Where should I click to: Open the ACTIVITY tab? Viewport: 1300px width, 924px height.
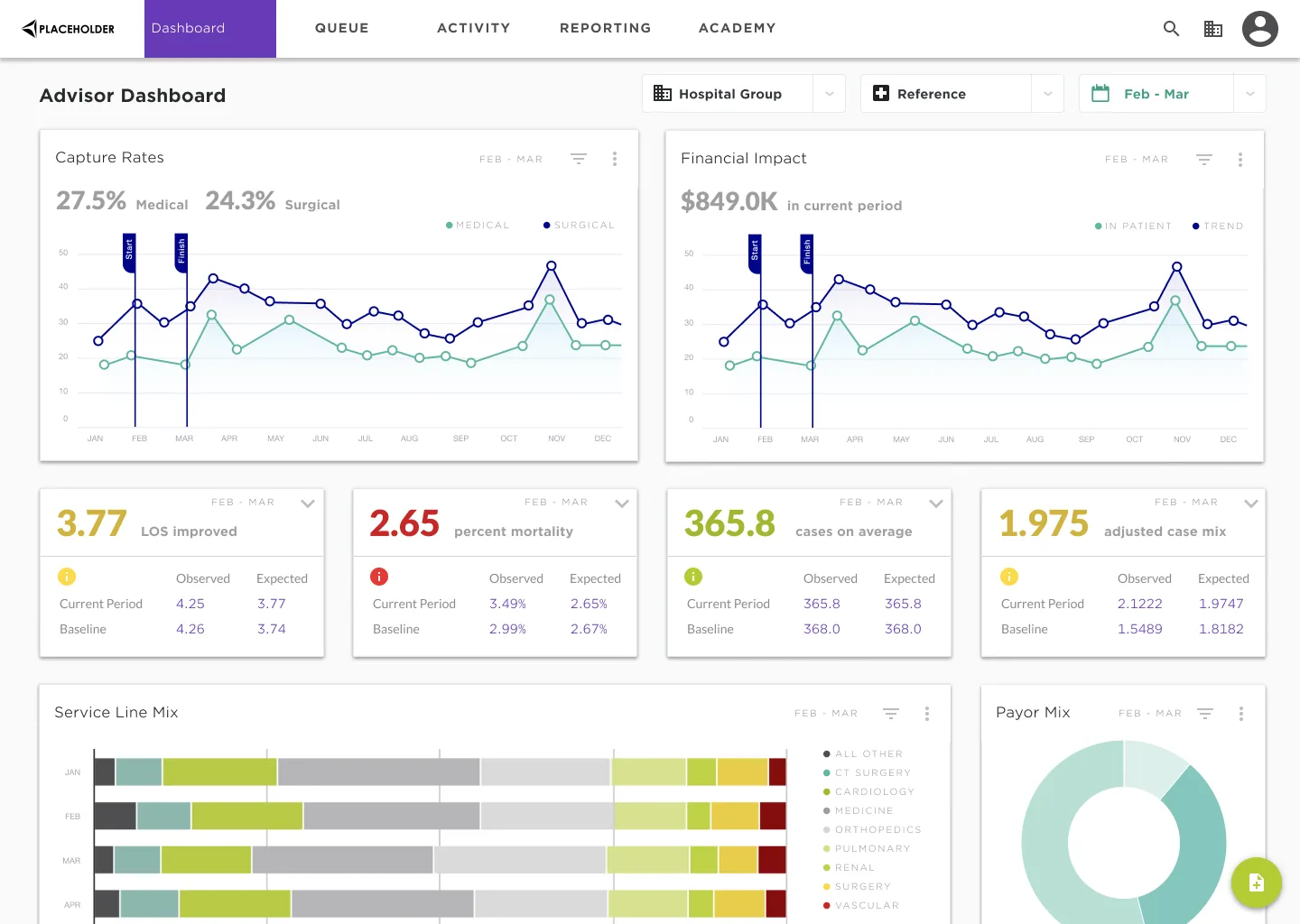(x=474, y=29)
